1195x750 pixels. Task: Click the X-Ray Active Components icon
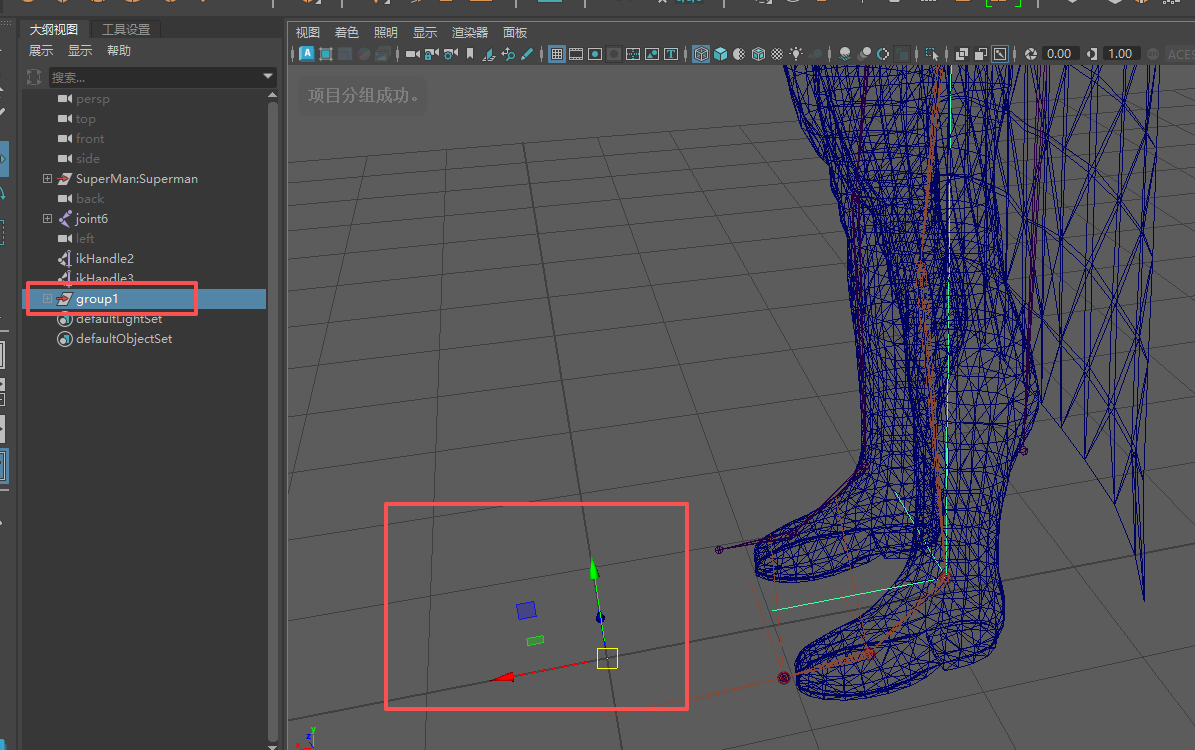981,54
